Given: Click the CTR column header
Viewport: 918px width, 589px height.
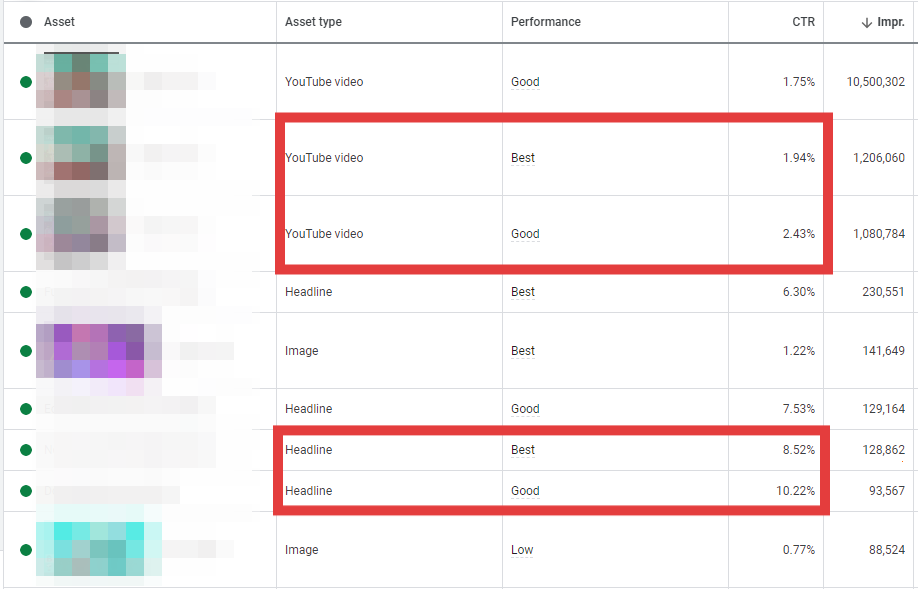Looking at the screenshot, I should coord(803,22).
